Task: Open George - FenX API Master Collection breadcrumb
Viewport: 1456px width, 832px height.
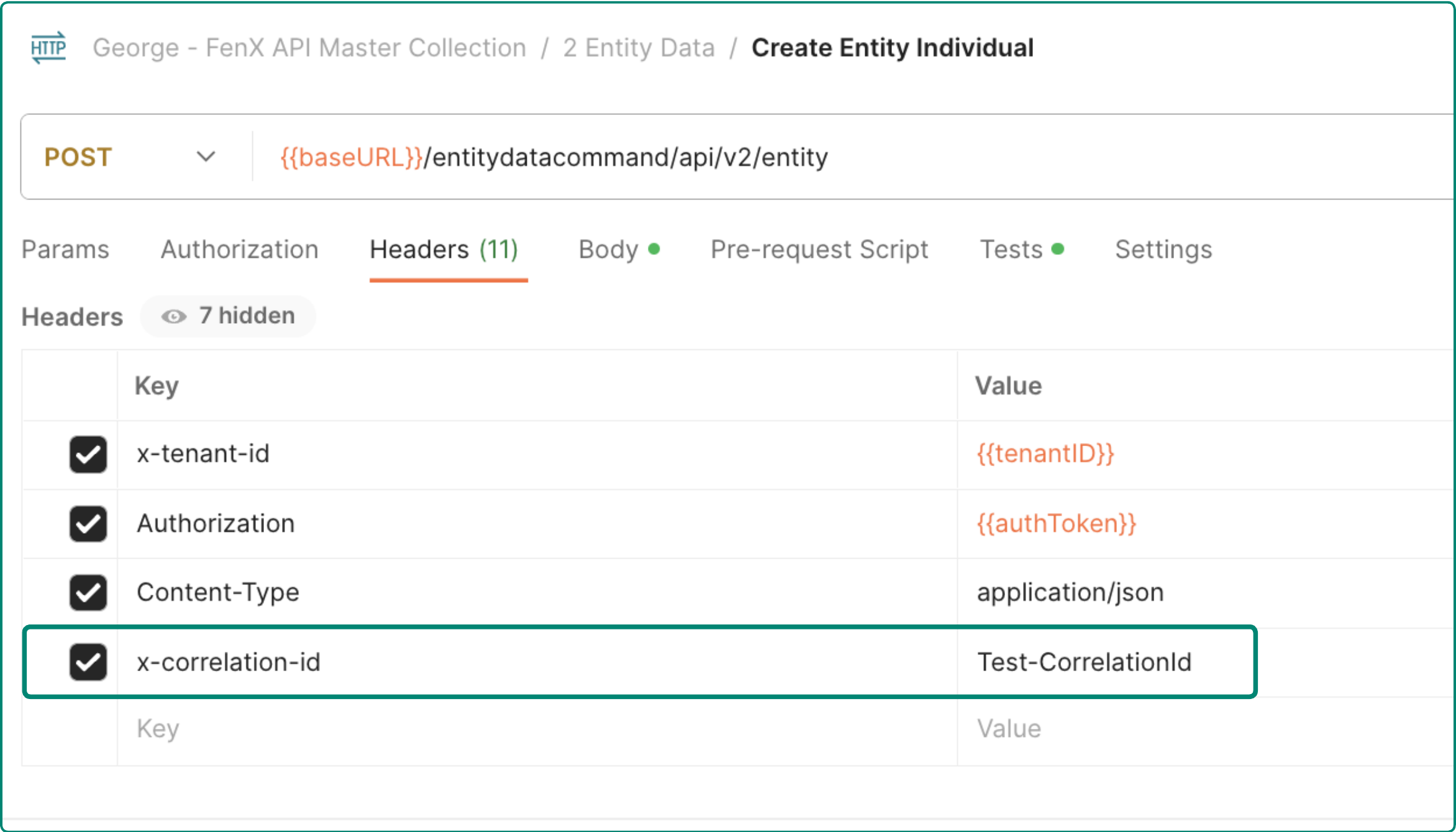Action: click(309, 48)
